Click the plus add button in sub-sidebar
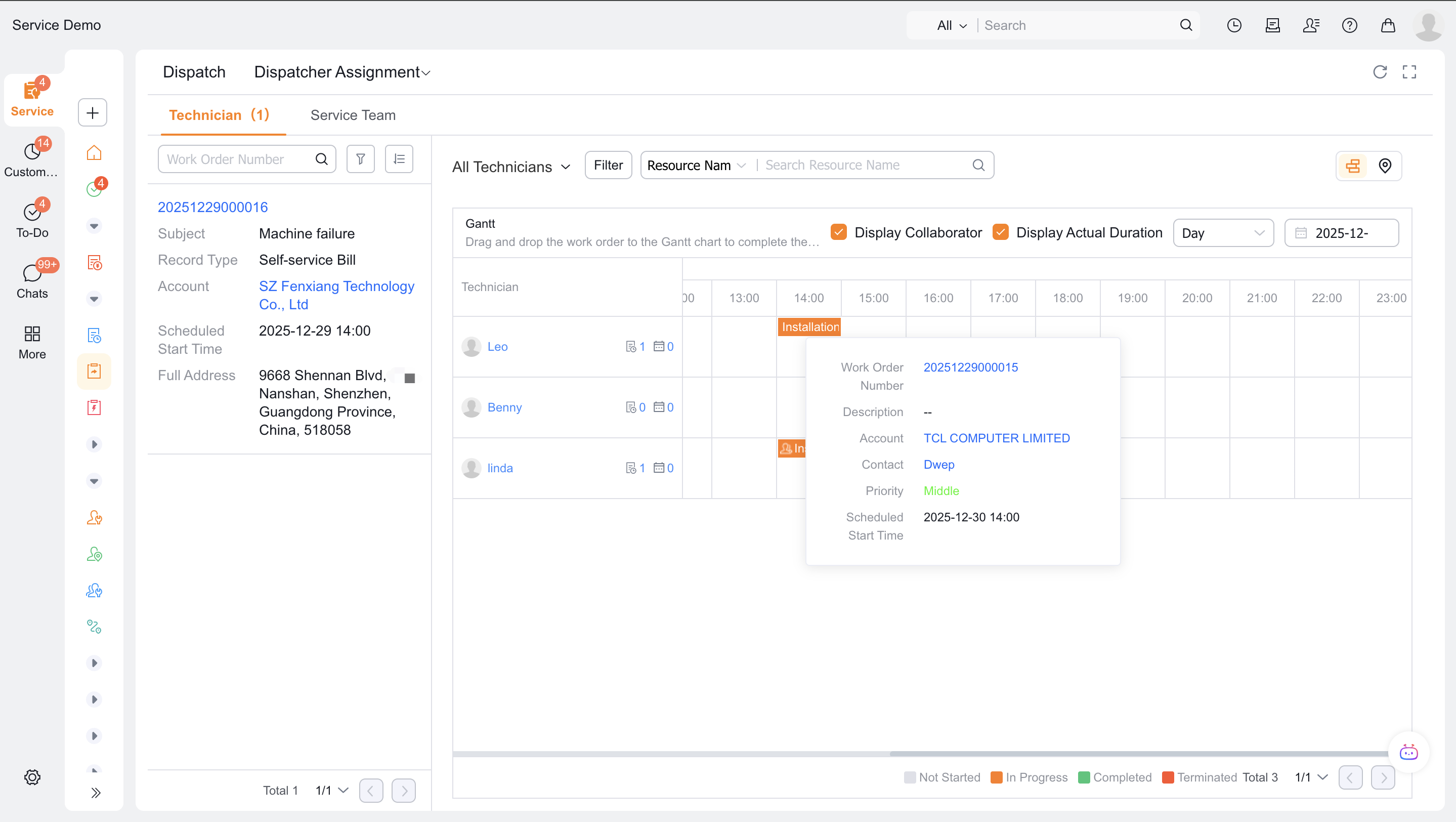This screenshot has height=822, width=1456. (x=93, y=112)
